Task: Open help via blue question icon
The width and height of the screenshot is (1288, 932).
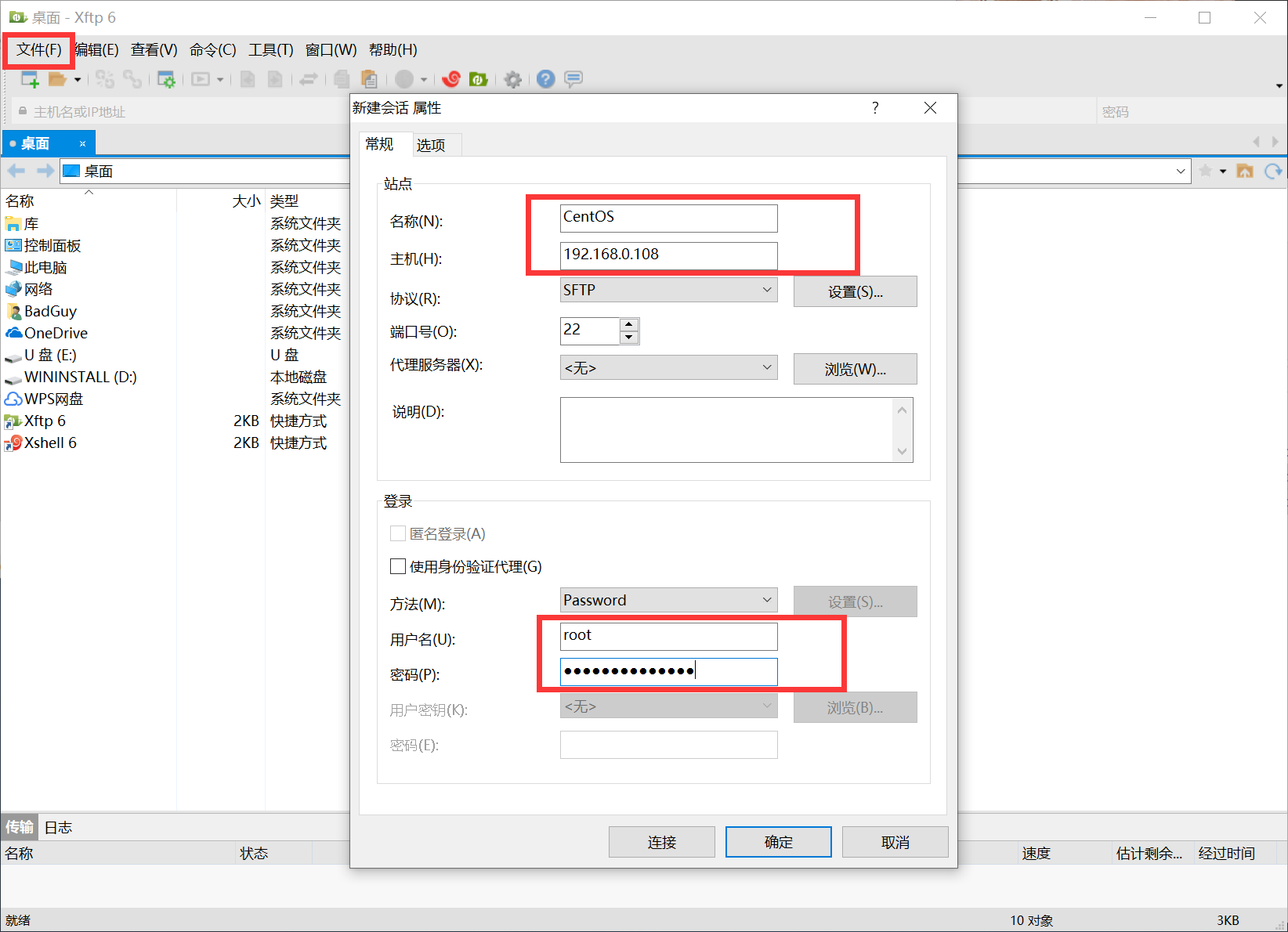Action: click(x=546, y=79)
